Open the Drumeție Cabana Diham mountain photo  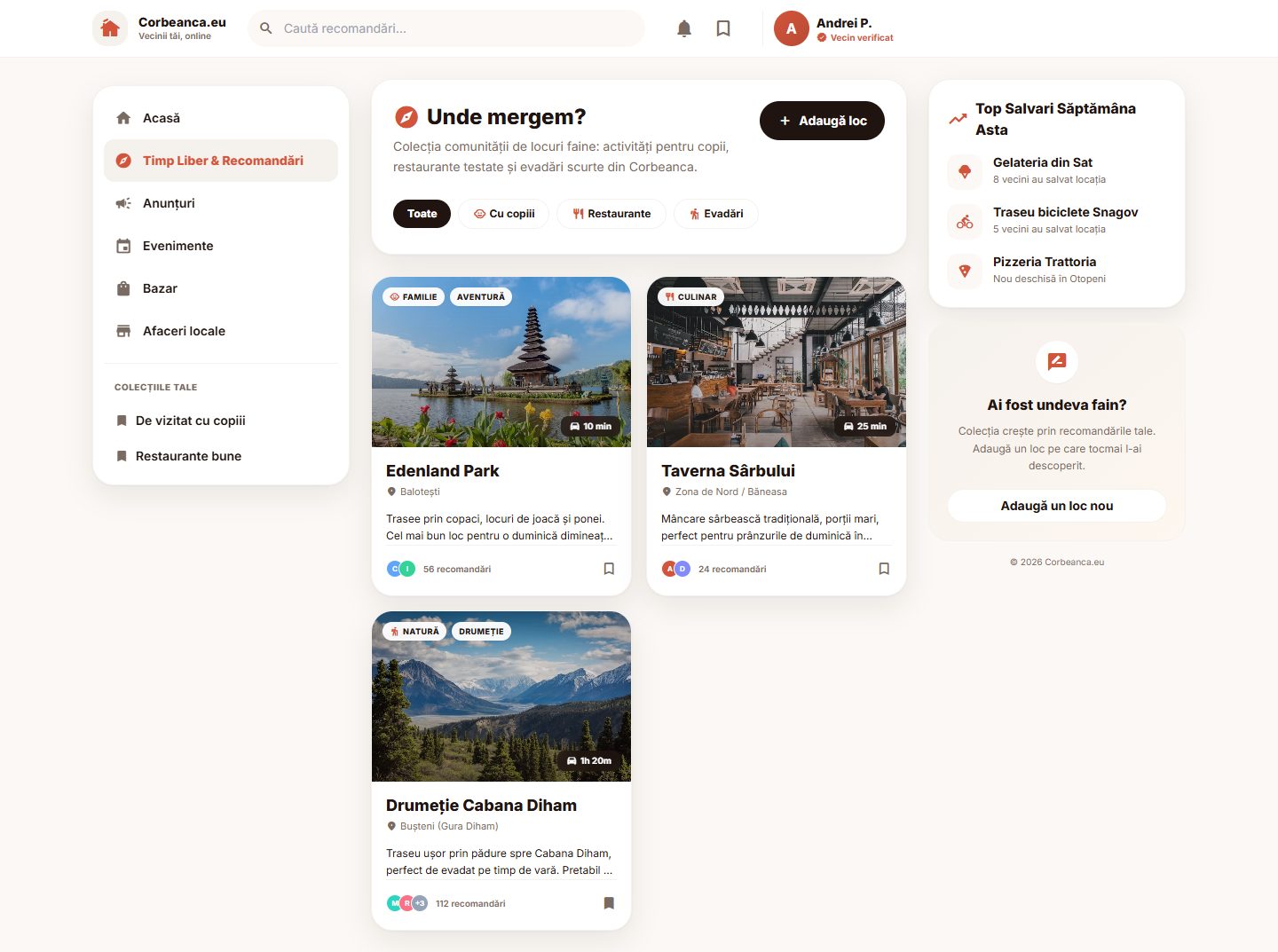(501, 696)
